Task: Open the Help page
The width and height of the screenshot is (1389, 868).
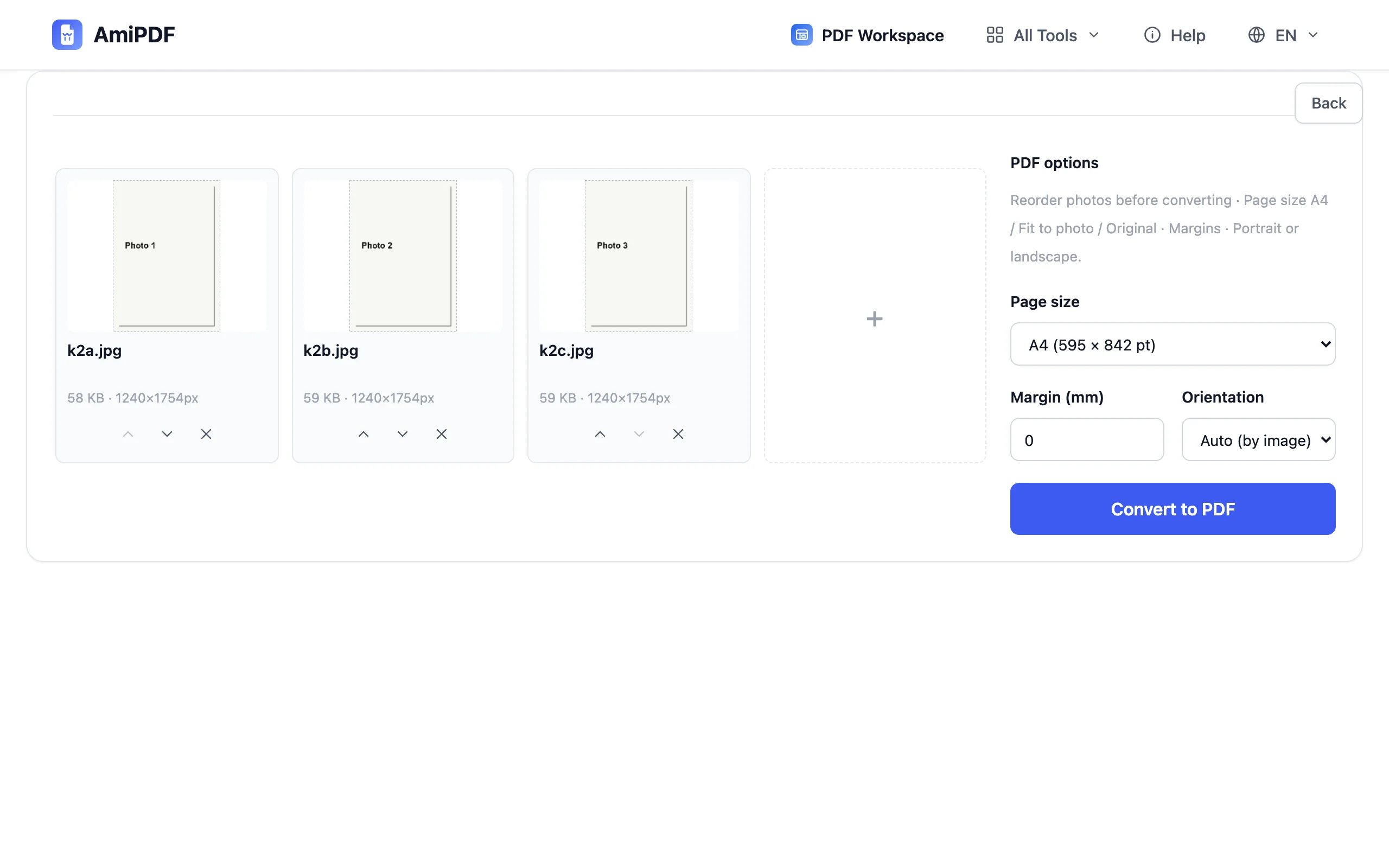Action: click(1174, 35)
